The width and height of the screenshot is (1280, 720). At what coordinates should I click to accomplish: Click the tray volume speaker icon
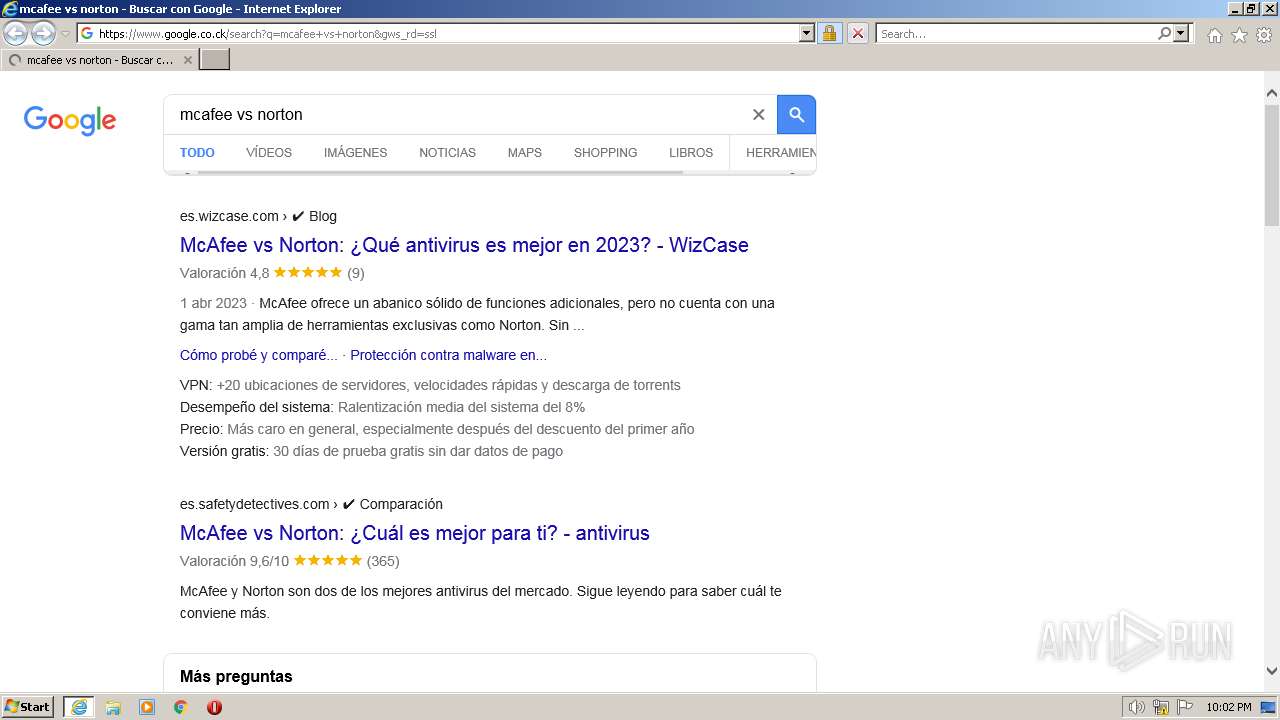coord(1137,707)
